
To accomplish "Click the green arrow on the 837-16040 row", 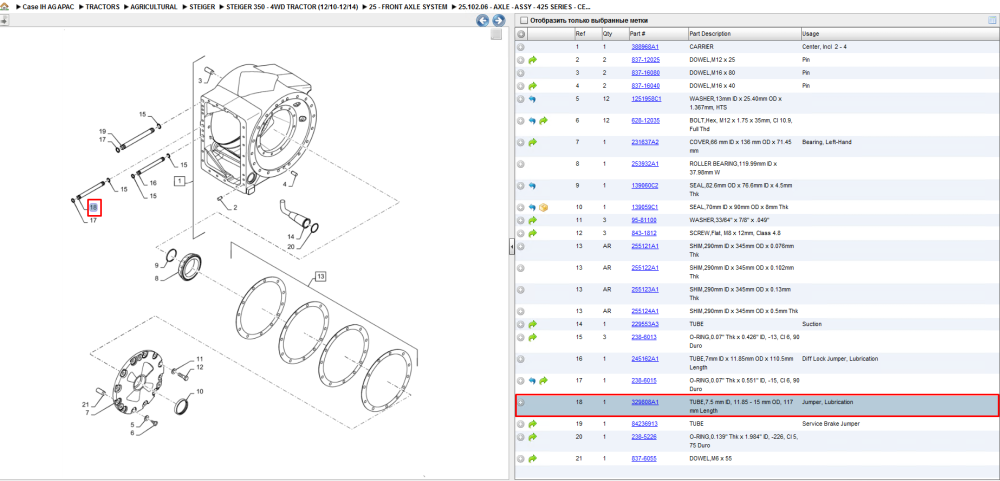I will (x=533, y=85).
